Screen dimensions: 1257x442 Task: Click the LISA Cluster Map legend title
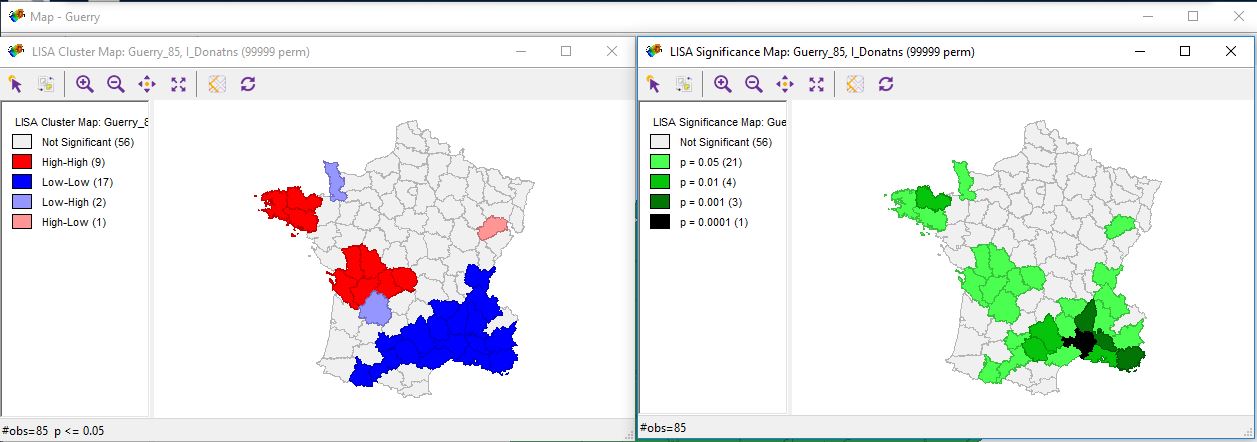click(81, 122)
